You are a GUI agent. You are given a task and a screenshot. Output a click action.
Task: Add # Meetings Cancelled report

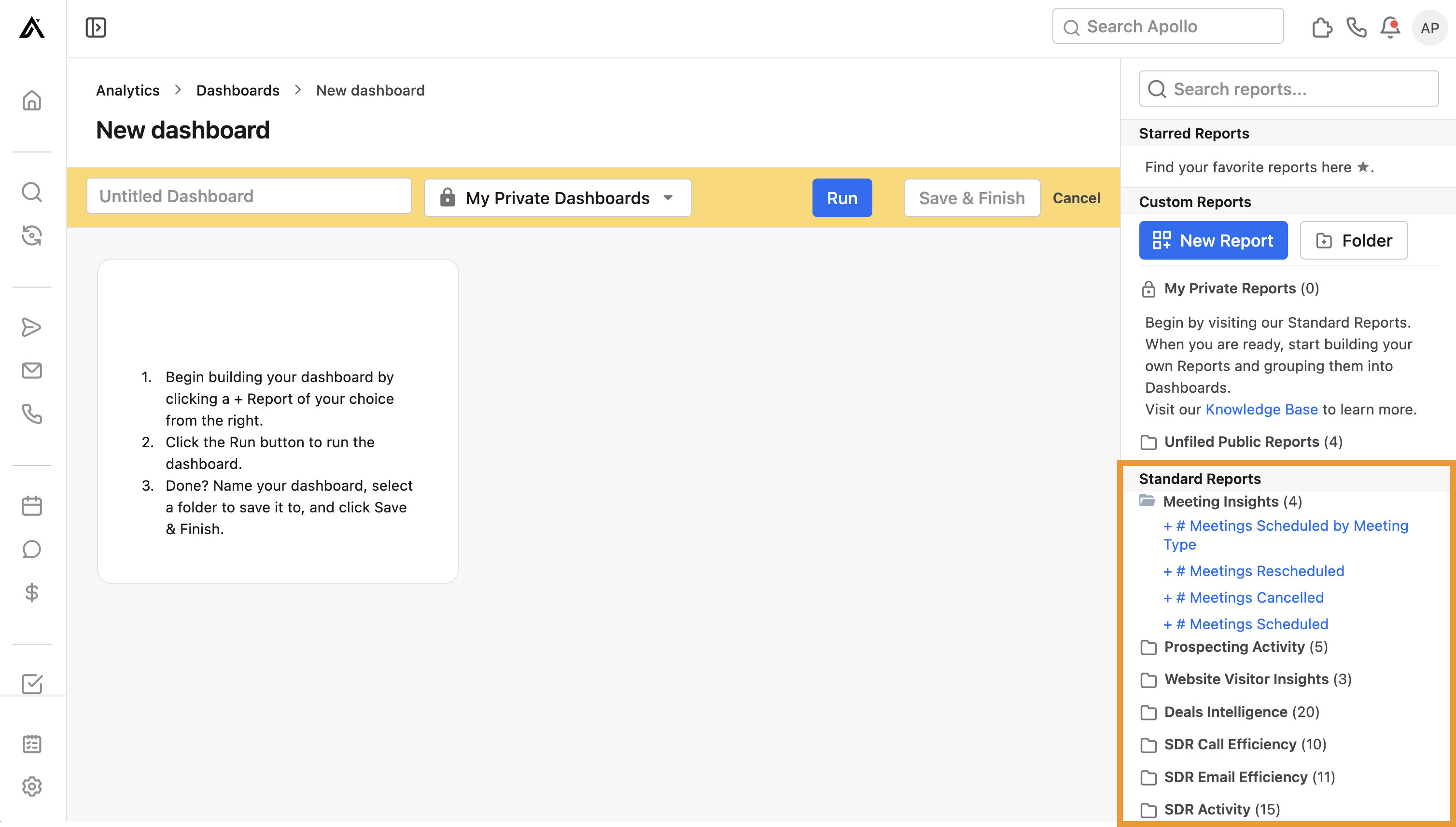[x=1243, y=597]
